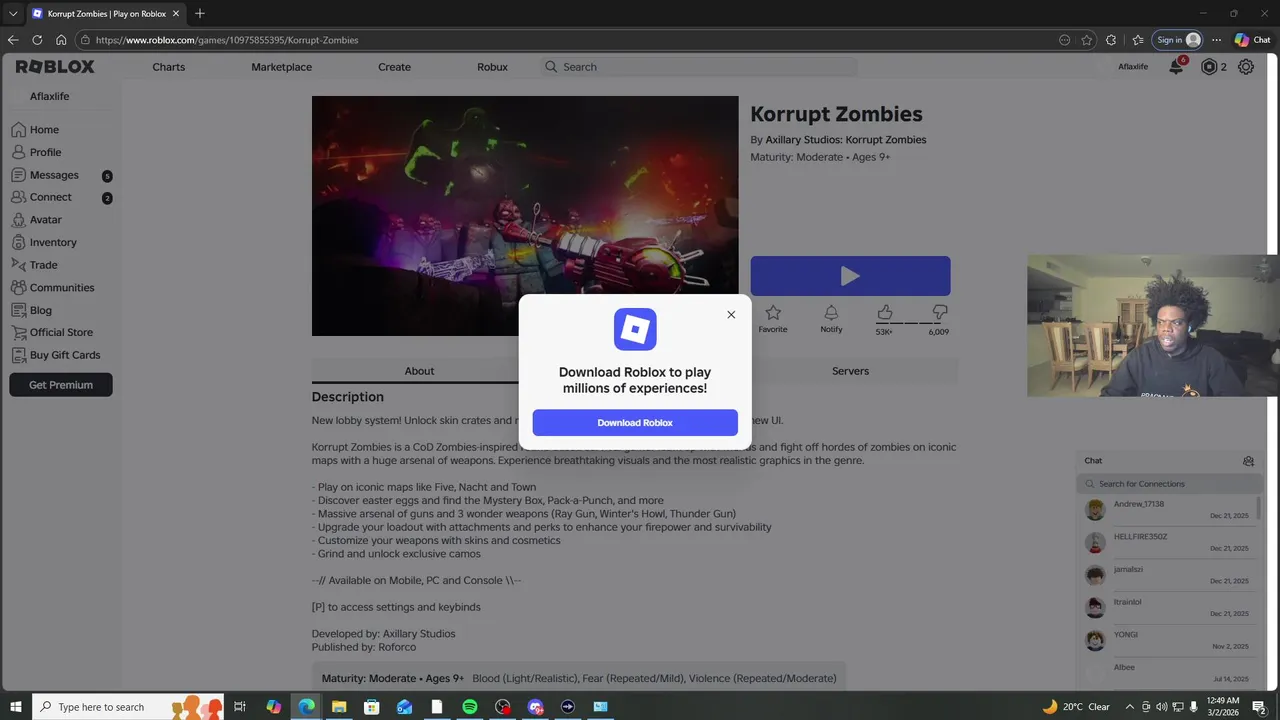Open chat with YONGI
Viewport: 1280px width, 720px height.
tap(1168, 640)
